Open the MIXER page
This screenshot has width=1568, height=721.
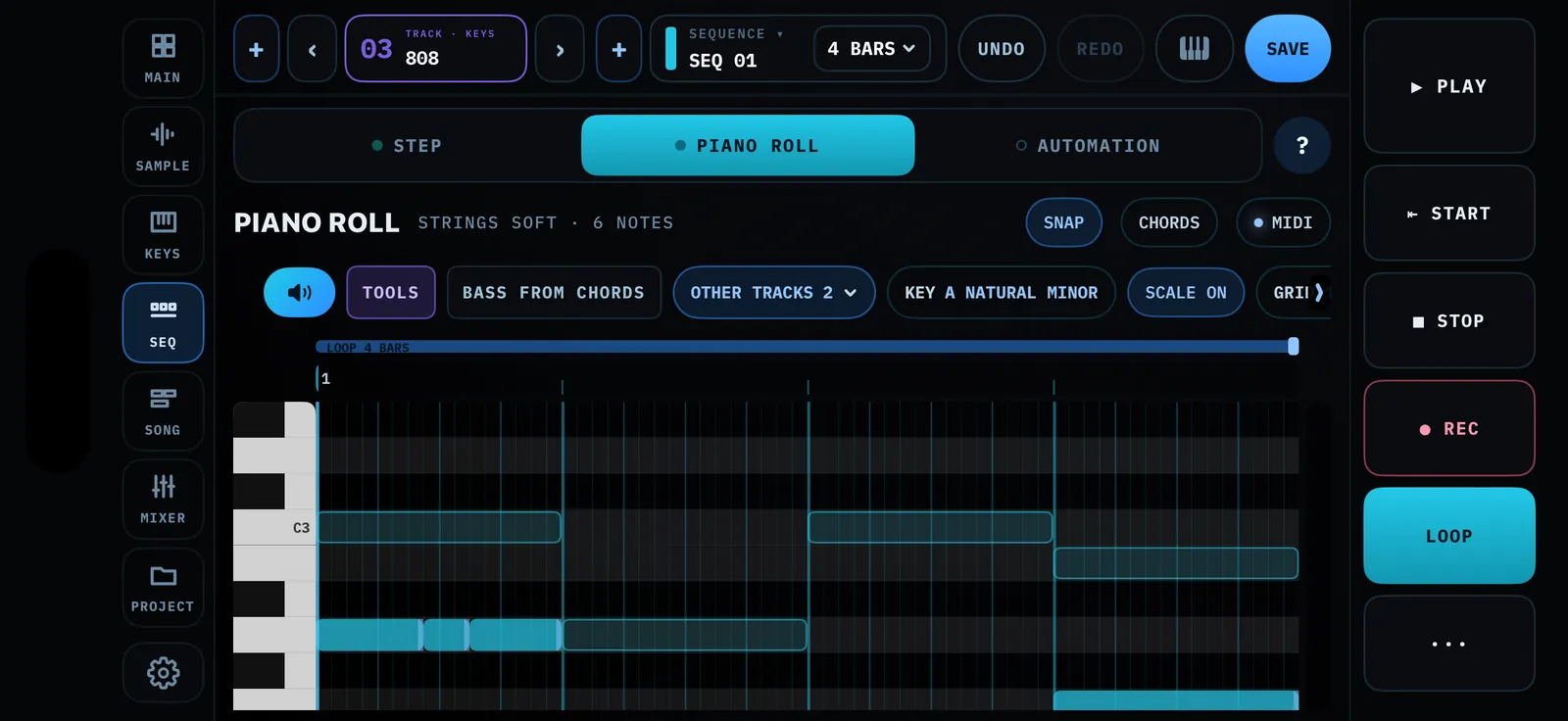click(163, 499)
